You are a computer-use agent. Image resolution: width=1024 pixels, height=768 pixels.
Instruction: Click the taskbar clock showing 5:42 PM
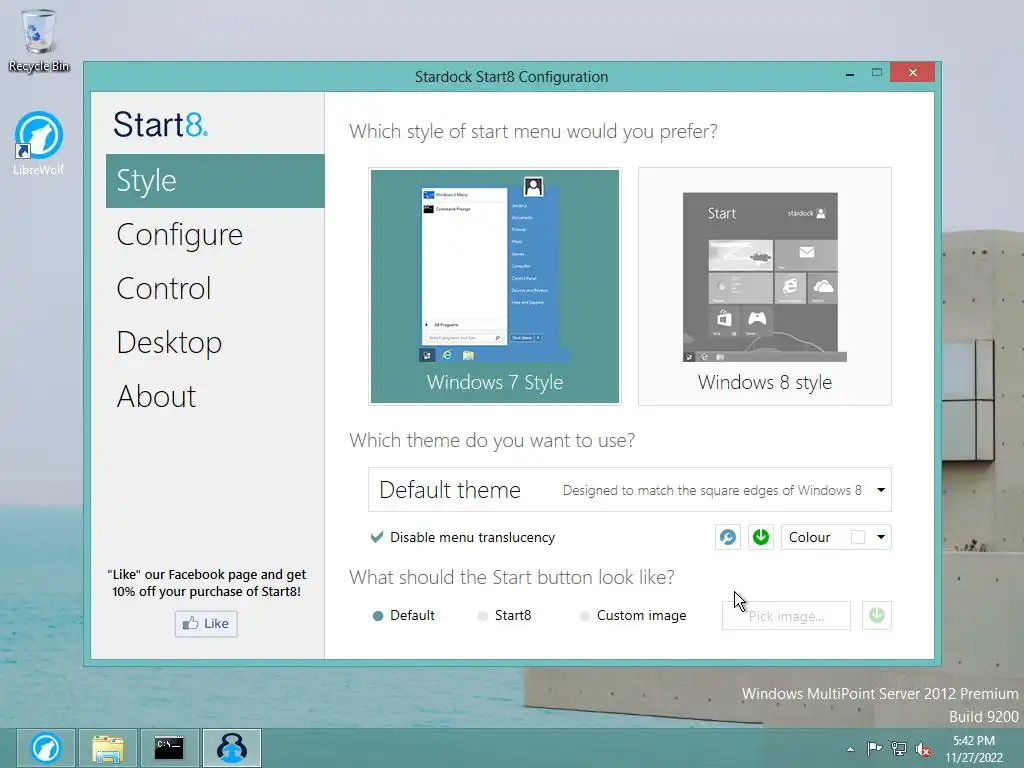click(x=974, y=749)
